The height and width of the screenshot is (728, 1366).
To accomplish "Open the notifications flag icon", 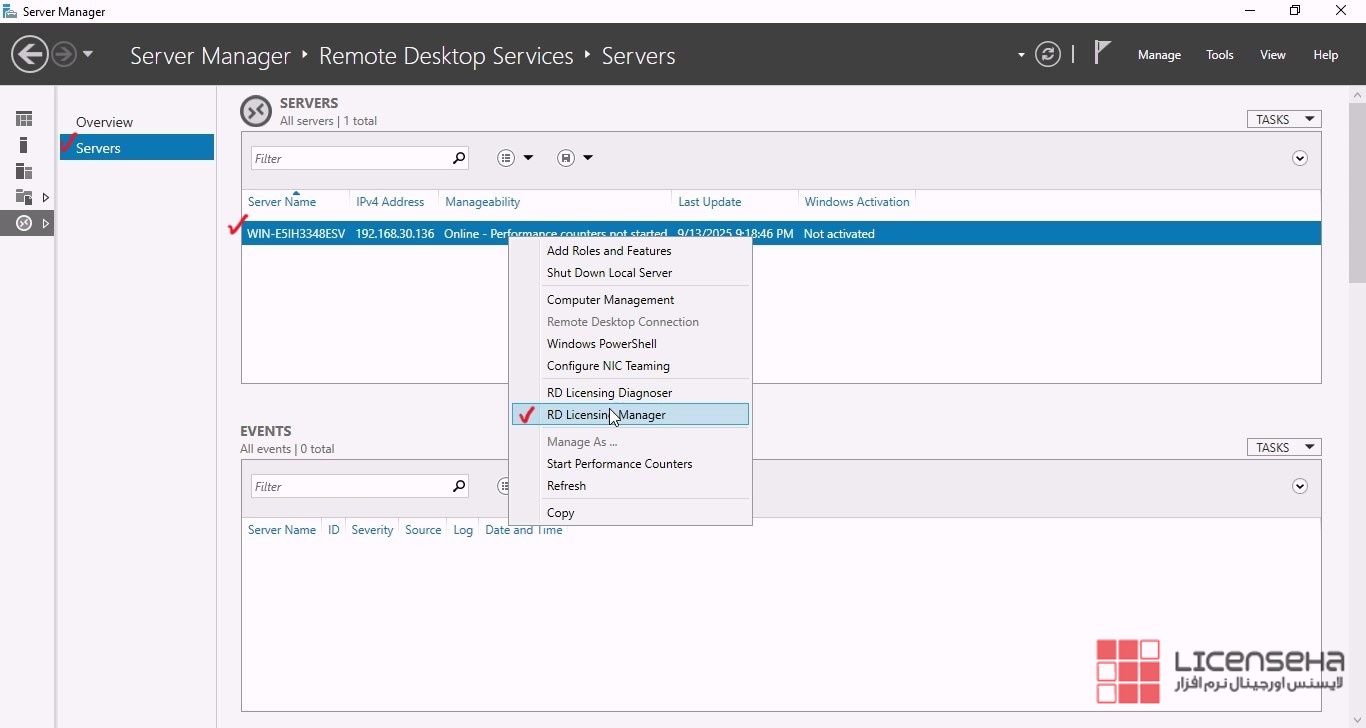I will click(1102, 53).
